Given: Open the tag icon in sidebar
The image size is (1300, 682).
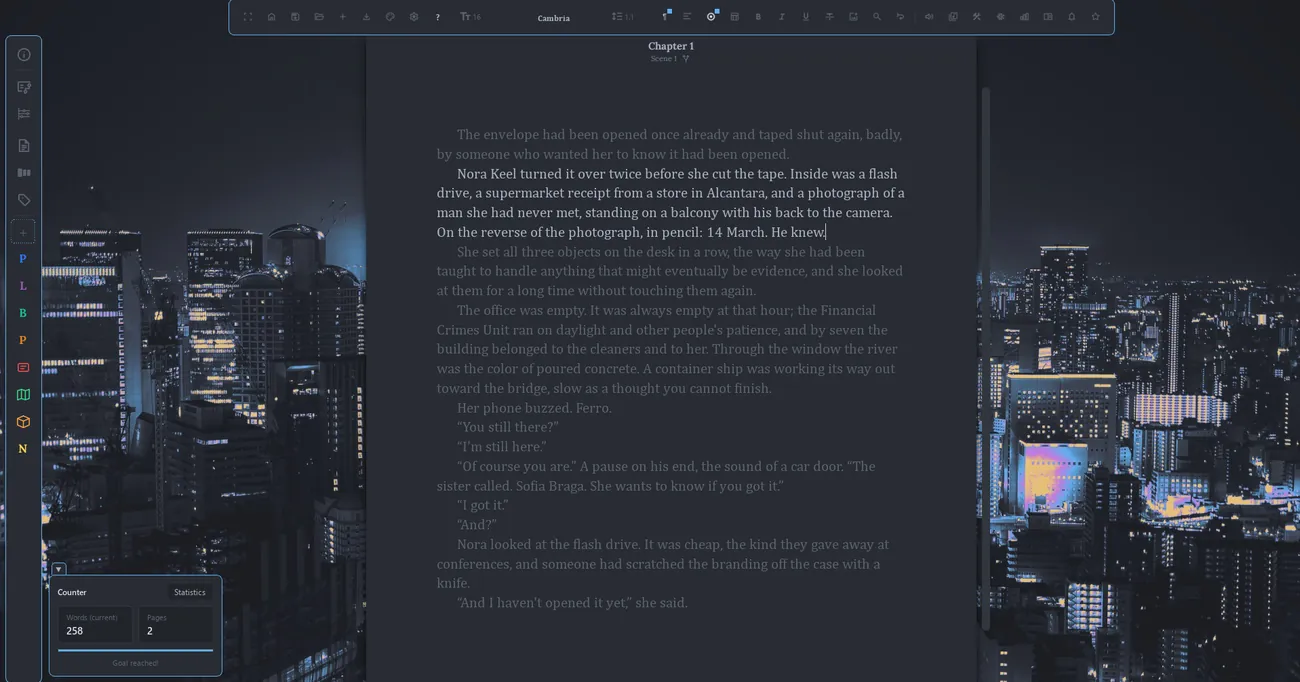Looking at the screenshot, I should 24,200.
